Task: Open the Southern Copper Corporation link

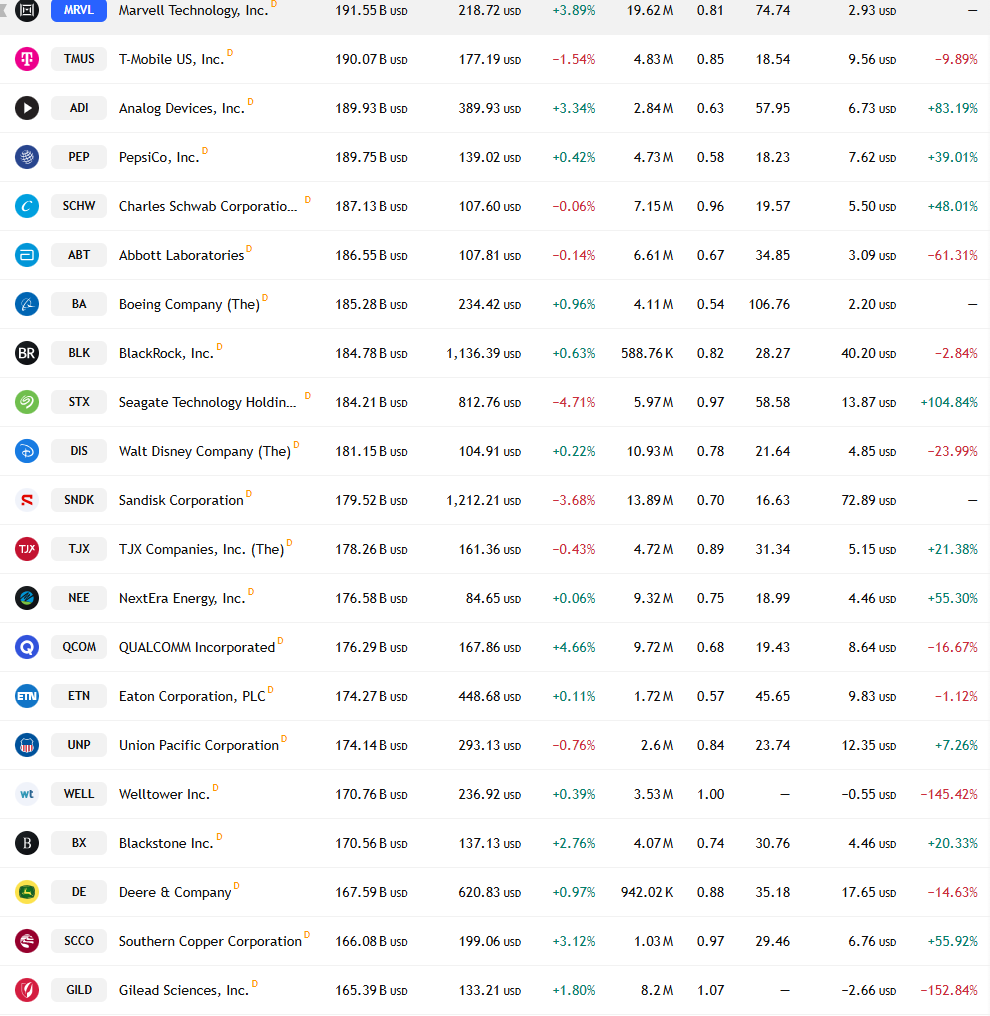Action: tap(210, 941)
